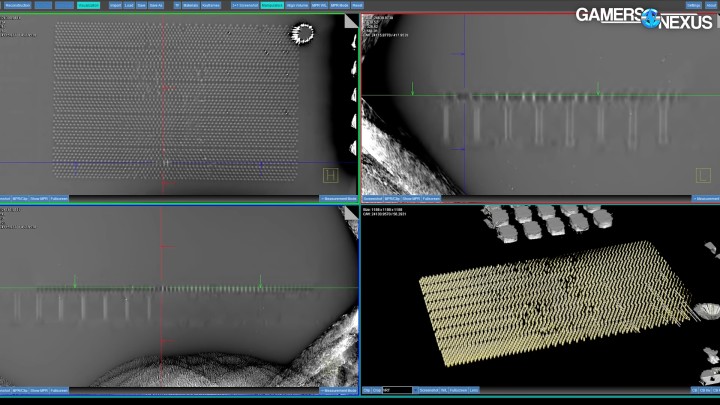The image size is (720, 405).
Task: Toggle Clip in the 3D view toolbar
Action: coord(365,389)
